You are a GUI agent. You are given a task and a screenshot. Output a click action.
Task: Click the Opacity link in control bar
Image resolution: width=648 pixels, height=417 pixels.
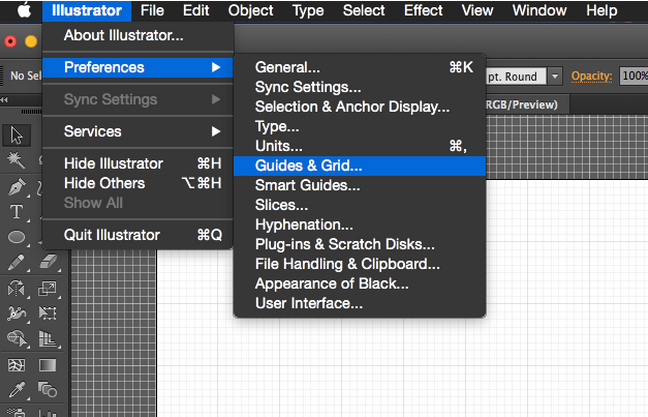[x=591, y=76]
